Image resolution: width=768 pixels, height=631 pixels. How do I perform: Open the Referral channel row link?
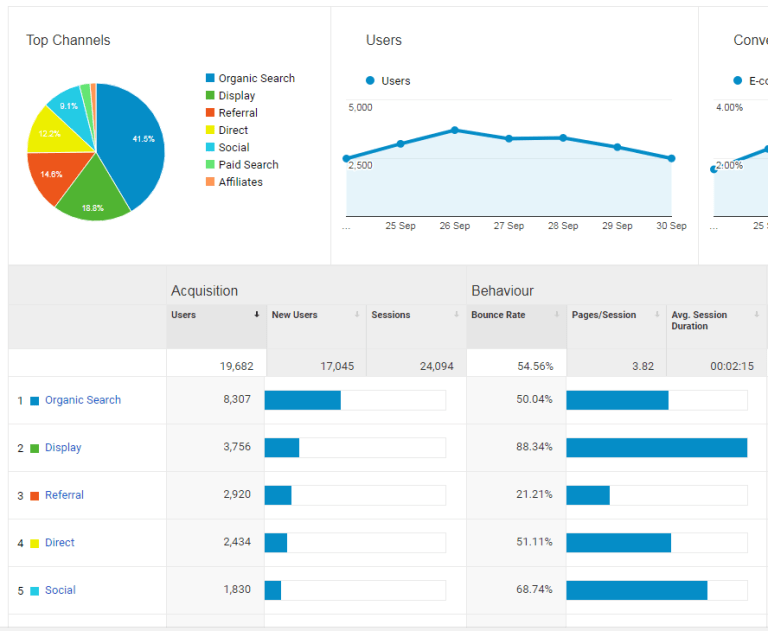pyautogui.click(x=64, y=495)
